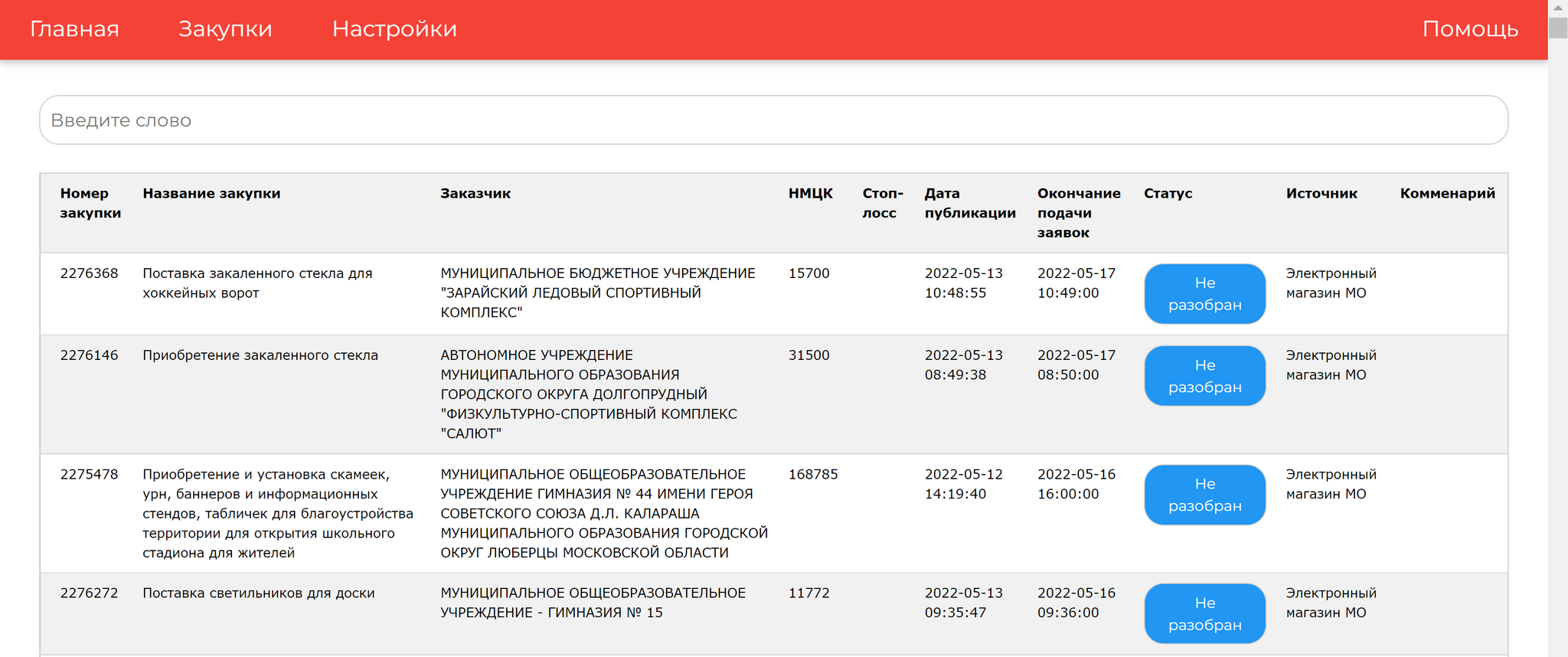Click publication date 2022-05-13 09:35:47
Viewport: 1568px width, 657px height.
coord(963,603)
